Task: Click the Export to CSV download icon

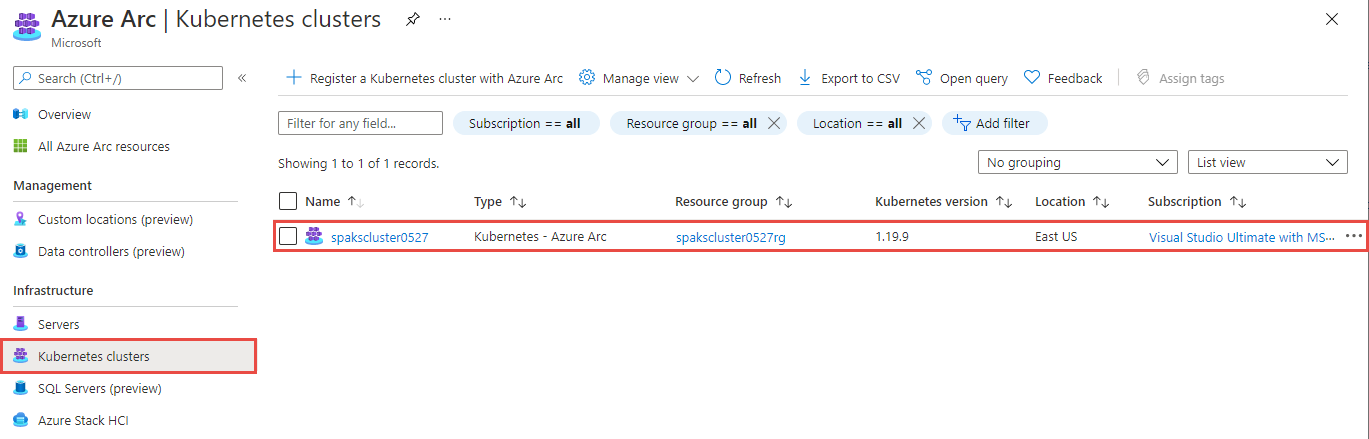Action: click(x=805, y=78)
